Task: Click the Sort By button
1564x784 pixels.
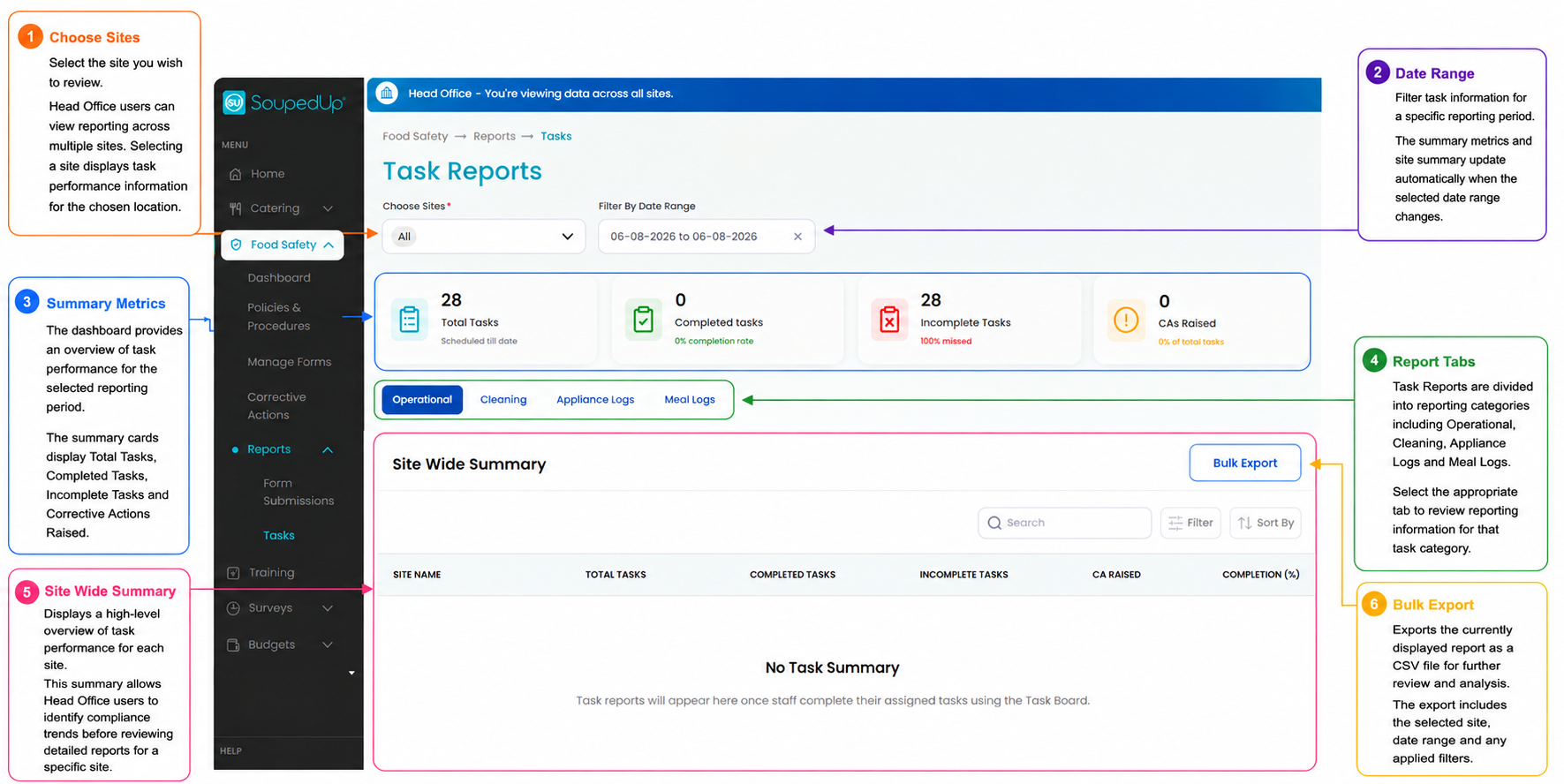Action: 1266,523
